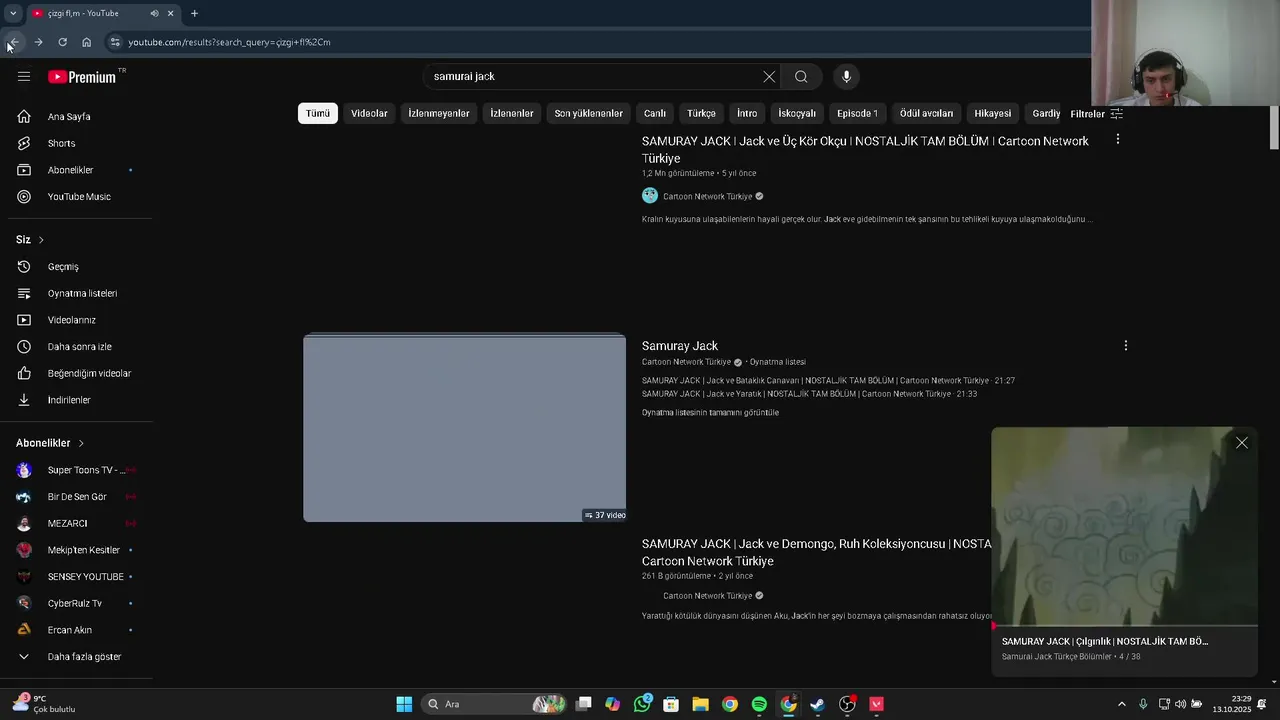Open OBS Studio from the taskbar
Screen dimensions: 1280x720
pyautogui.click(x=847, y=704)
